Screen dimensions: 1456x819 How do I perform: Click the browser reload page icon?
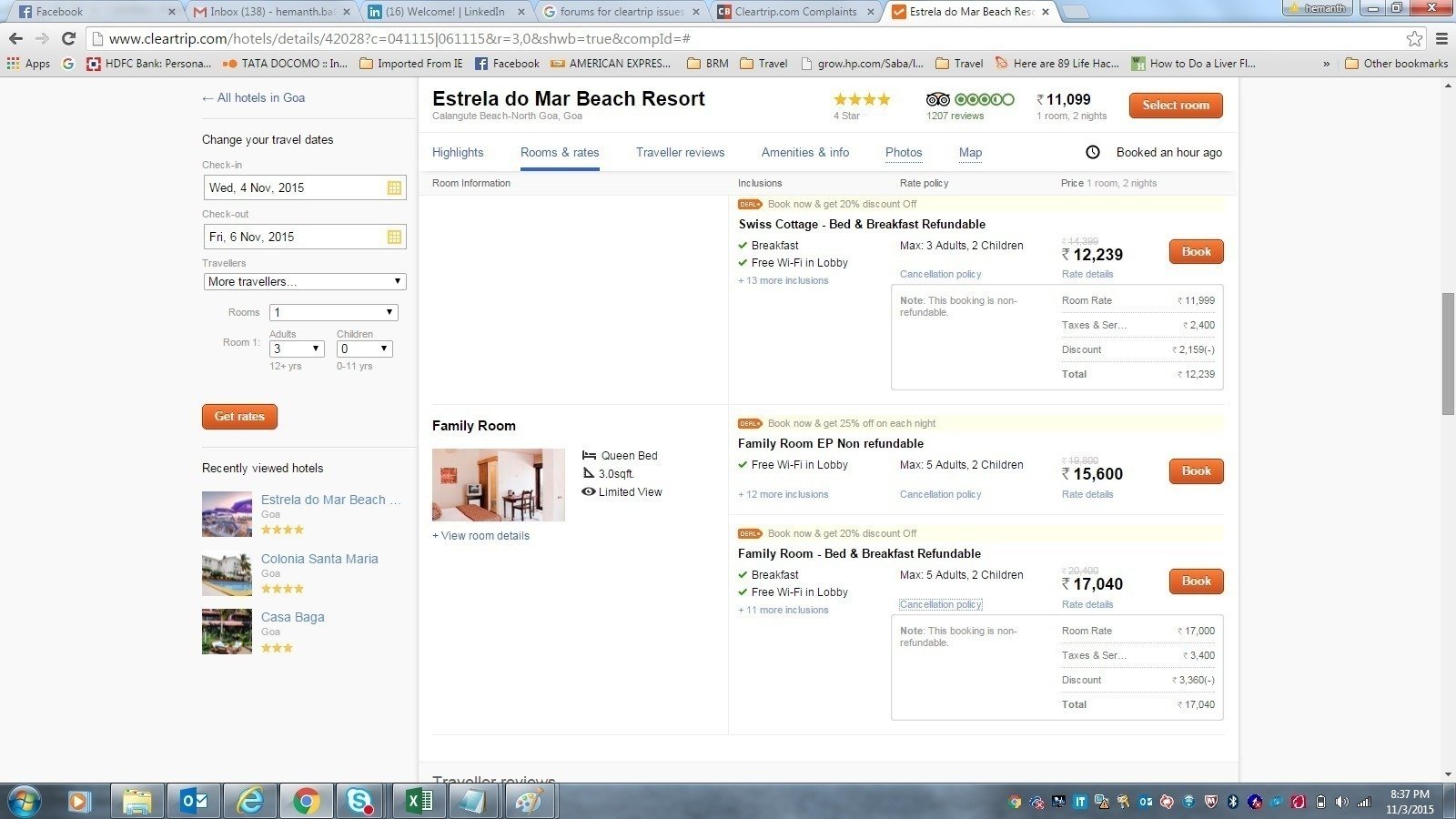coord(68,38)
